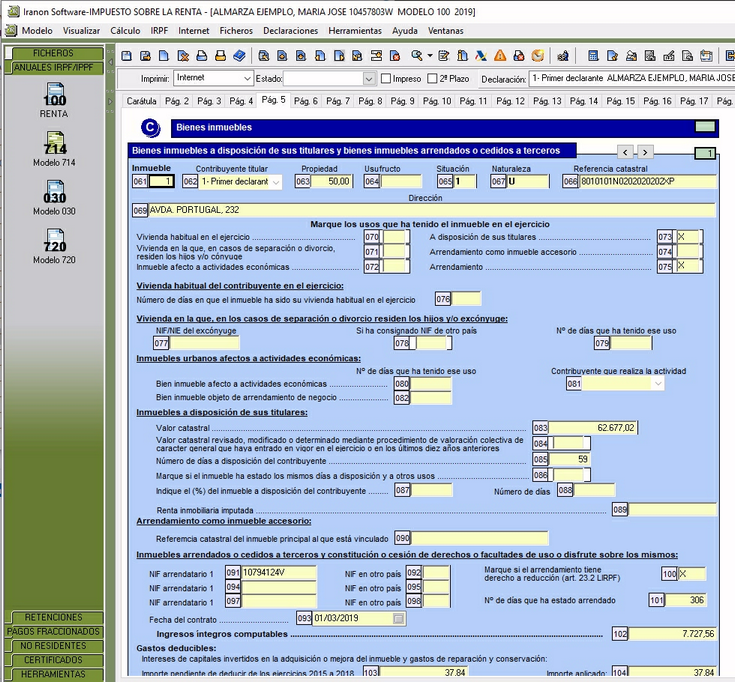735x682 pixels.
Task: Click the orange warning triangle icon
Action: 500,56
